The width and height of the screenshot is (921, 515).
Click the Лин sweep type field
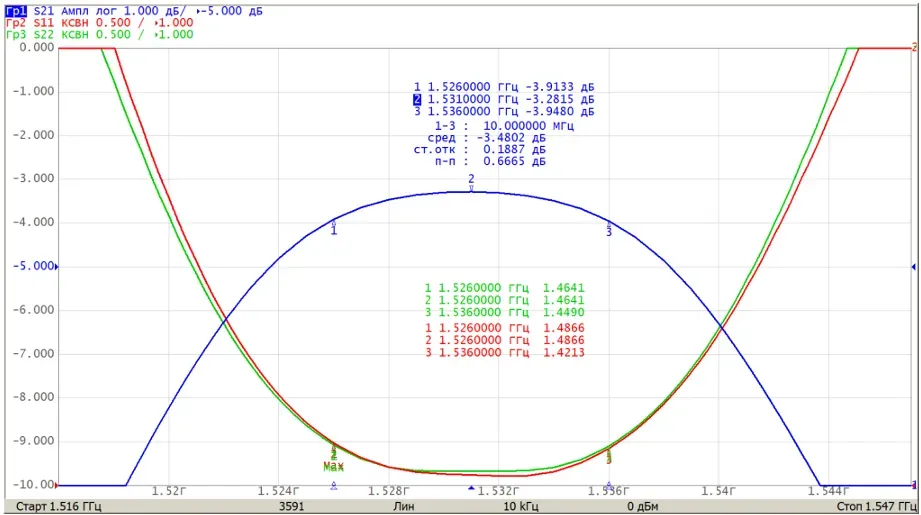click(404, 506)
